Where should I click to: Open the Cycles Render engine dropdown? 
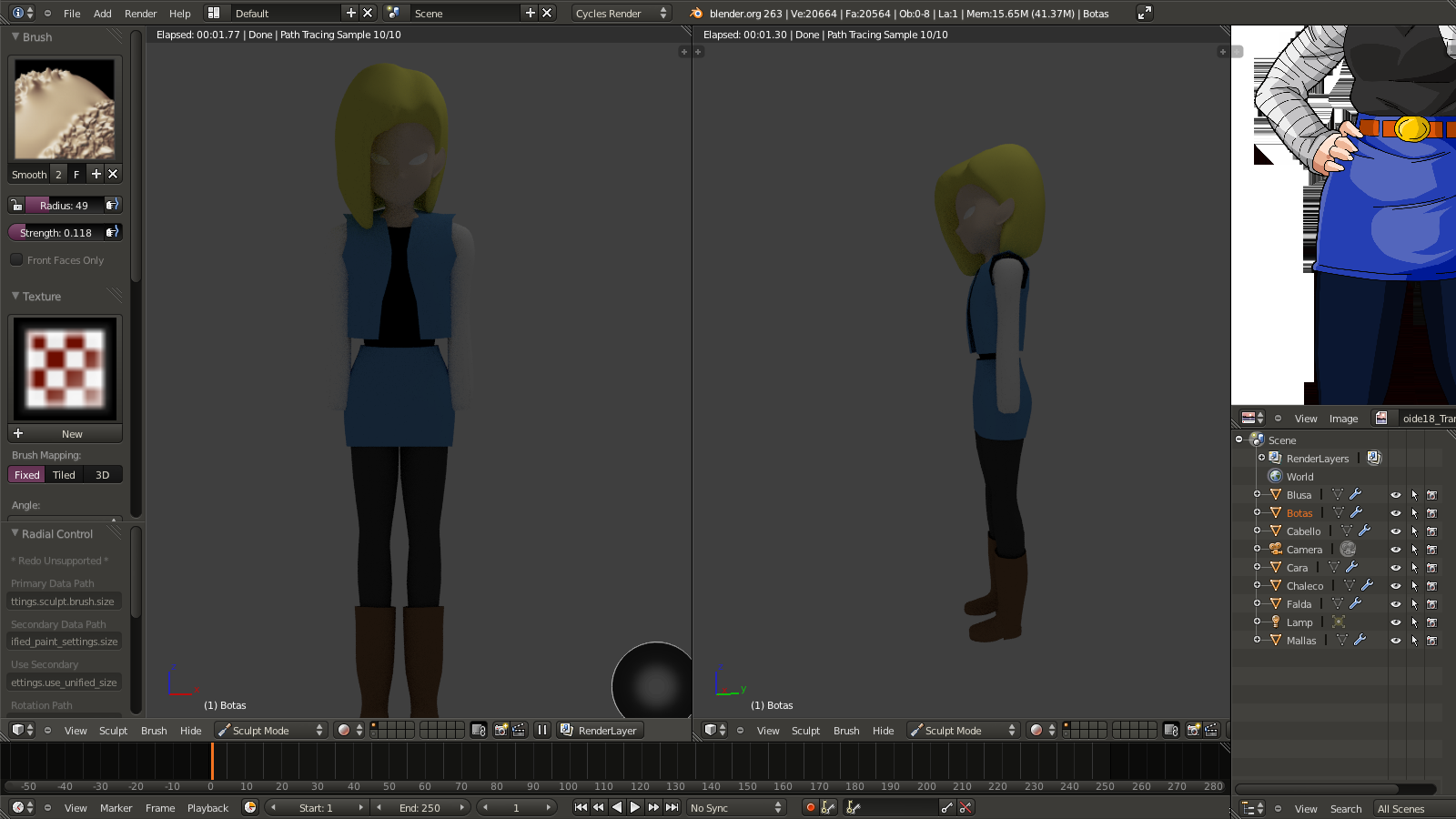(621, 13)
